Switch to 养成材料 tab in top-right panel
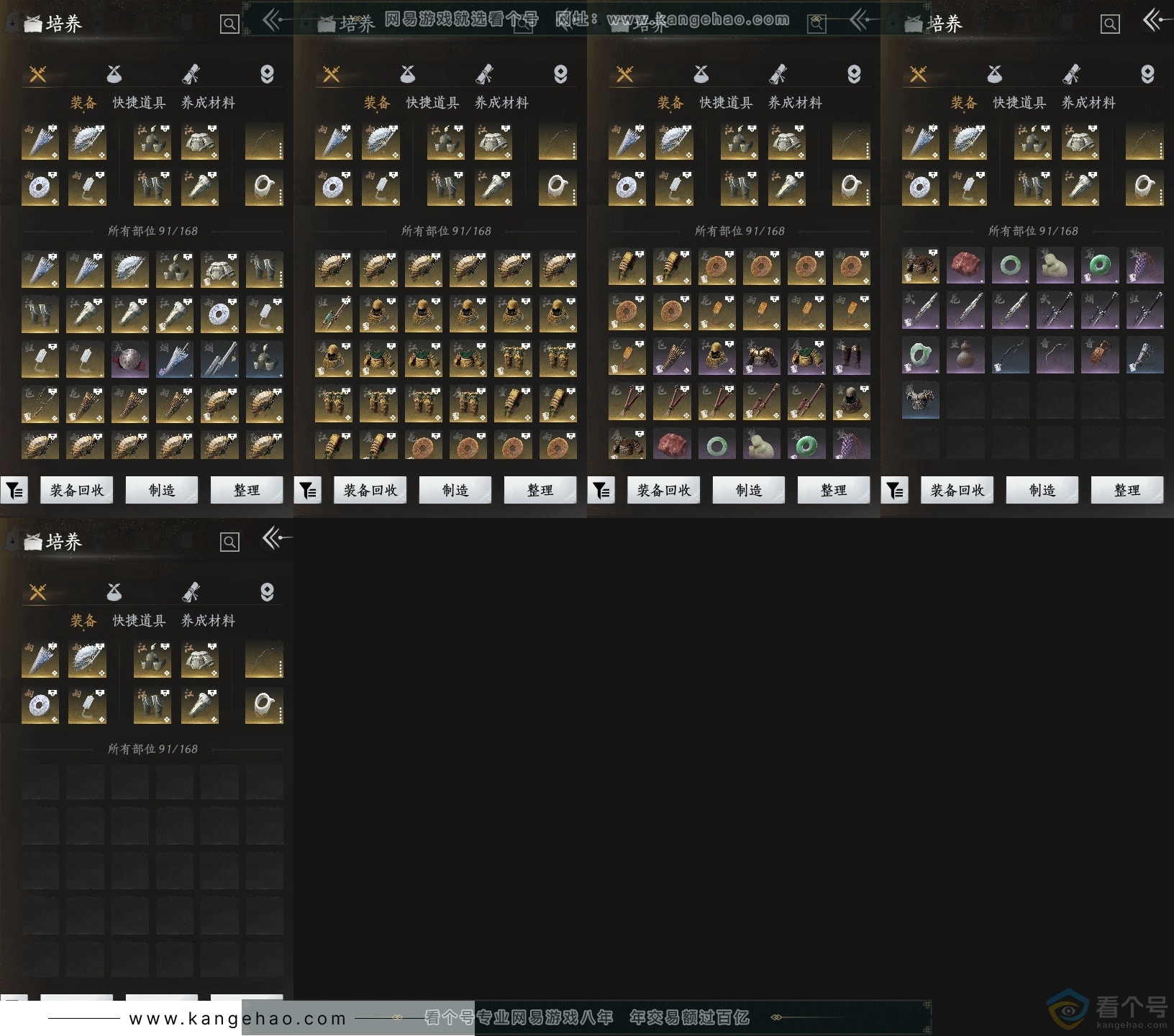The image size is (1174, 1036). tap(1088, 103)
